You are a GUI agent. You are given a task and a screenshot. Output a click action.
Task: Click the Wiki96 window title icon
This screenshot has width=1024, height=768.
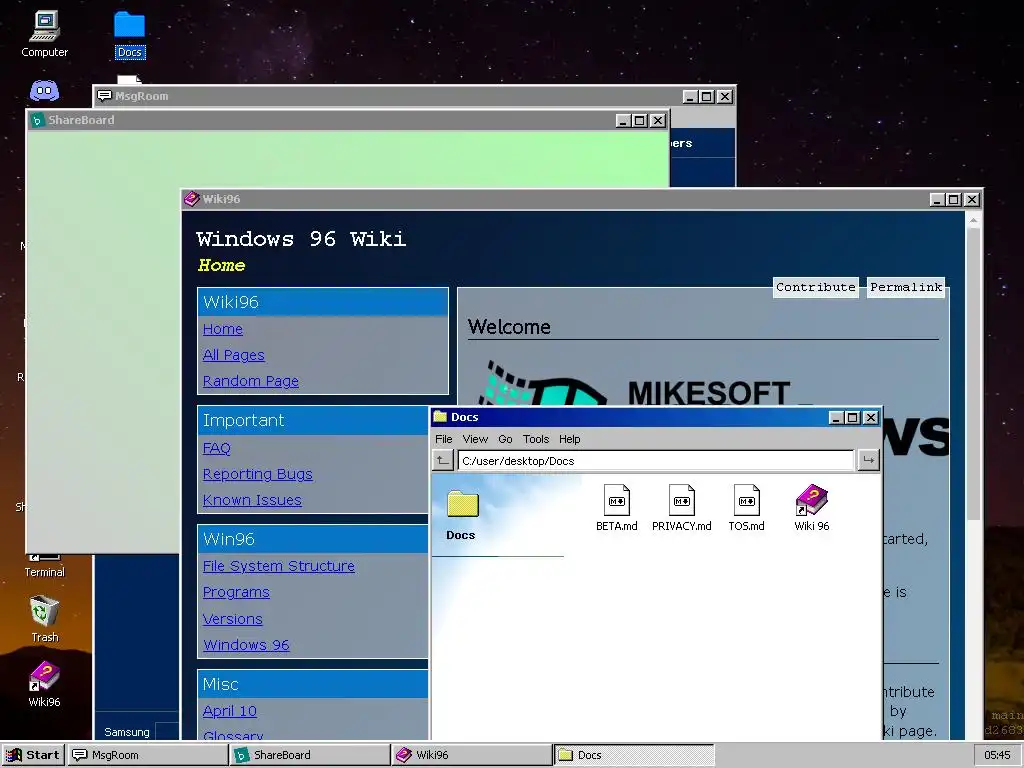click(191, 199)
